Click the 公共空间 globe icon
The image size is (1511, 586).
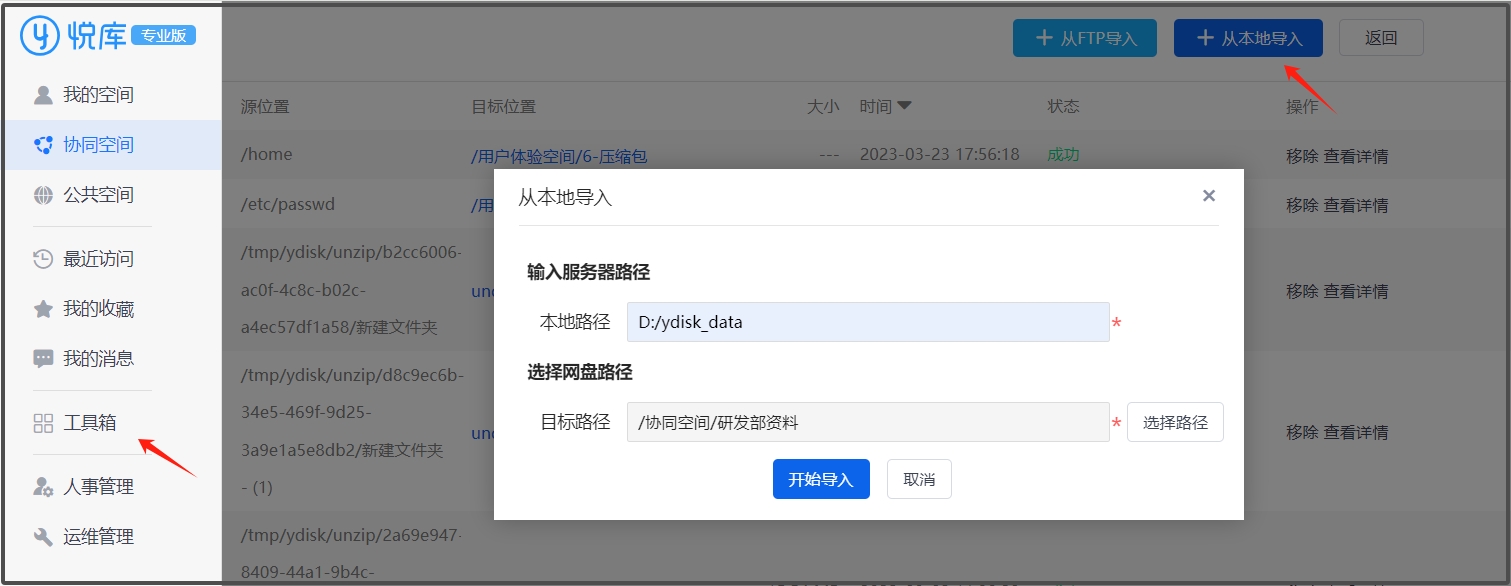(43, 195)
